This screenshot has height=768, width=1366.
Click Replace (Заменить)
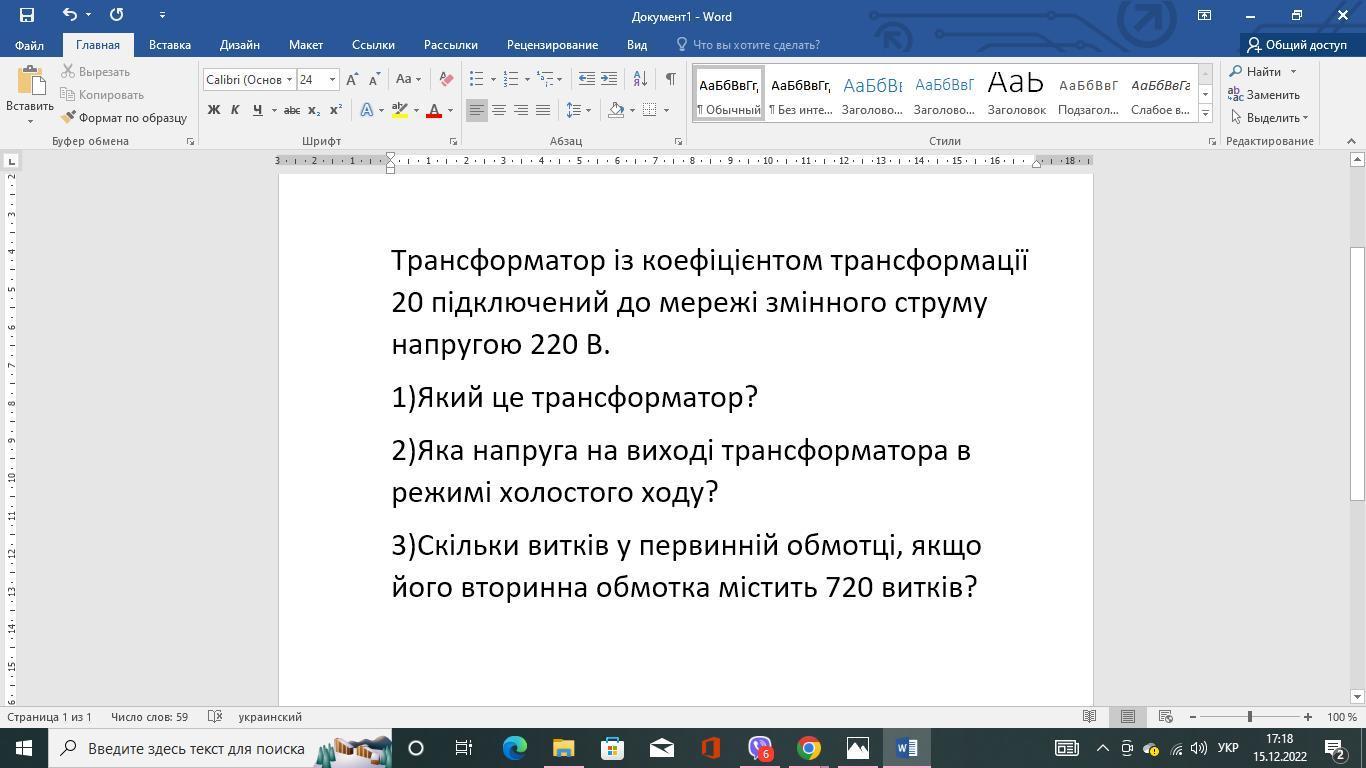point(1264,95)
